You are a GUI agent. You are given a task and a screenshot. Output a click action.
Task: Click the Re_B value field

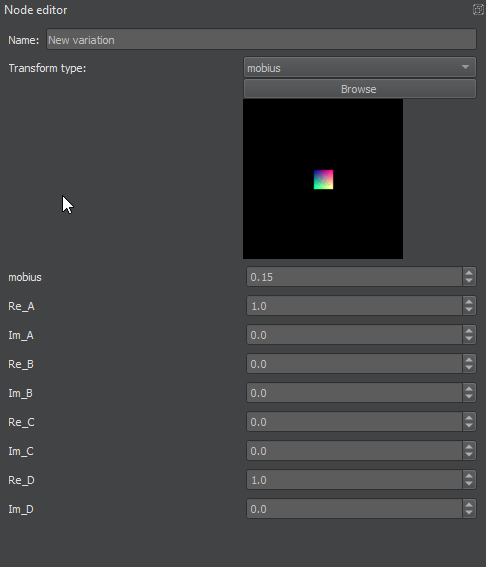click(x=354, y=364)
